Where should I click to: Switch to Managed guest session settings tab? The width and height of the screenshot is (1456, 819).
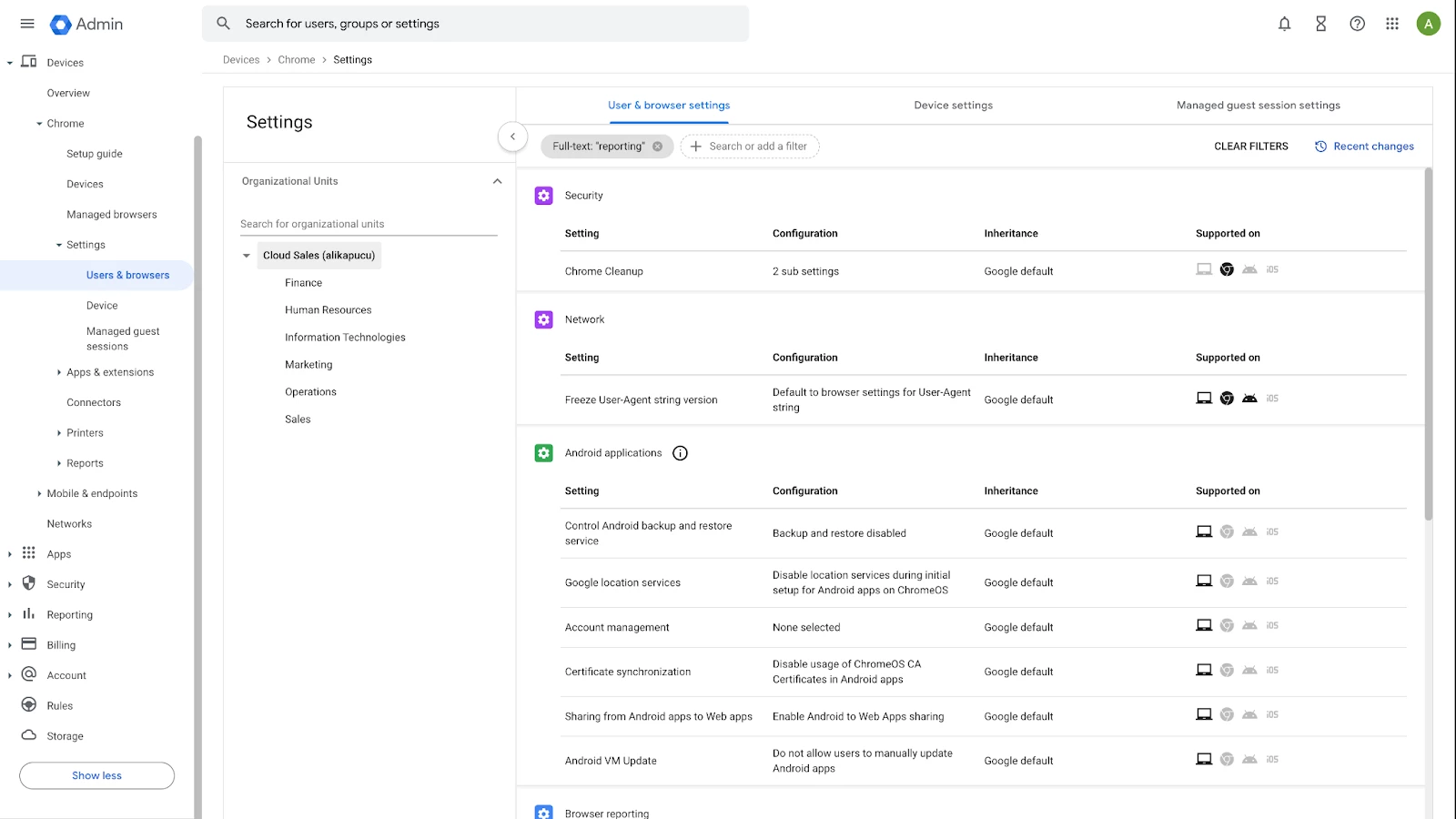[x=1258, y=106]
